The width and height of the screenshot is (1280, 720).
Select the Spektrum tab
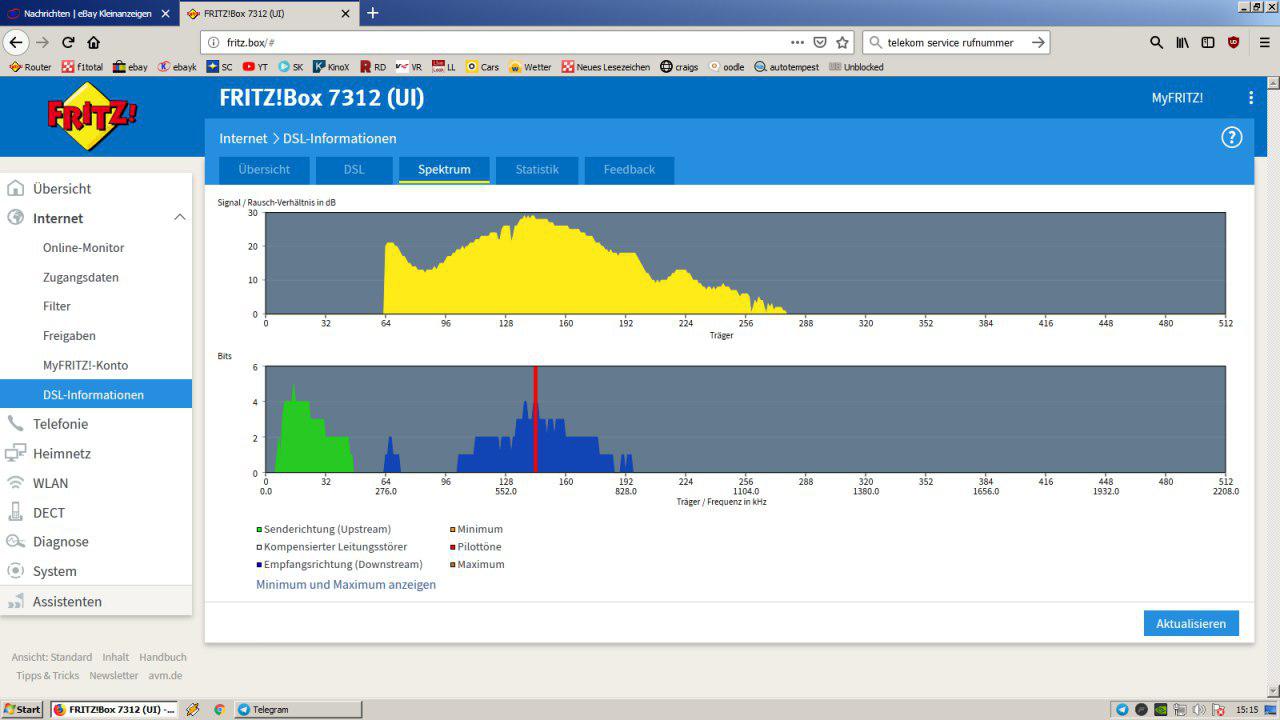[x=444, y=170]
